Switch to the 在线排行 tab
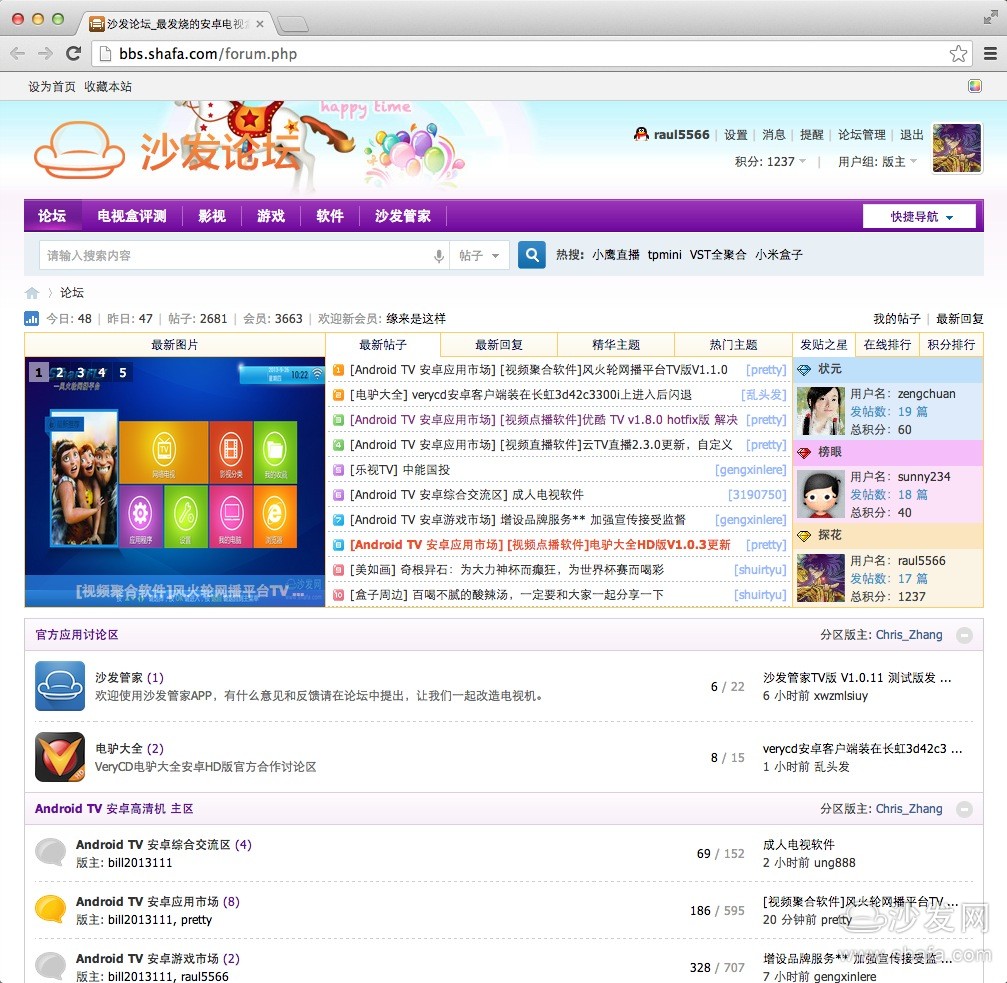The width and height of the screenshot is (1007, 983). (888, 345)
